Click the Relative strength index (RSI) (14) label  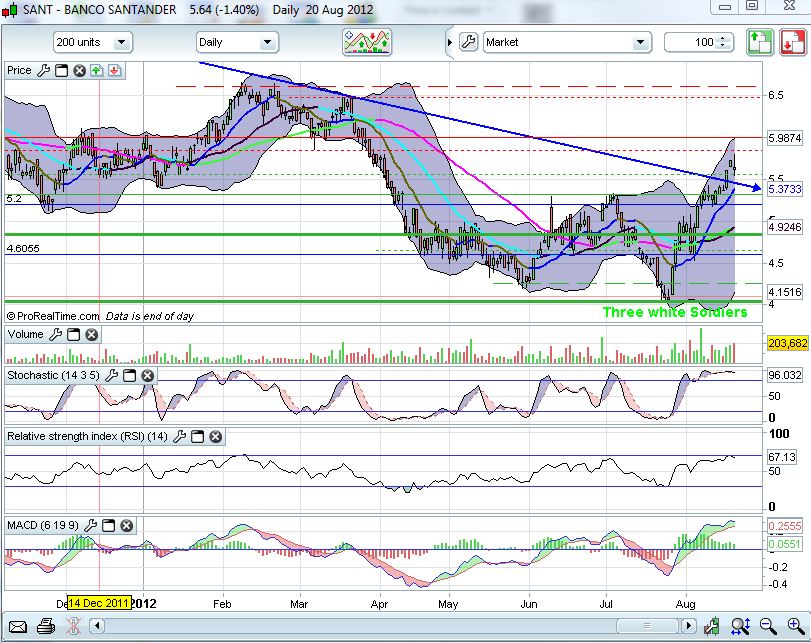[x=87, y=437]
